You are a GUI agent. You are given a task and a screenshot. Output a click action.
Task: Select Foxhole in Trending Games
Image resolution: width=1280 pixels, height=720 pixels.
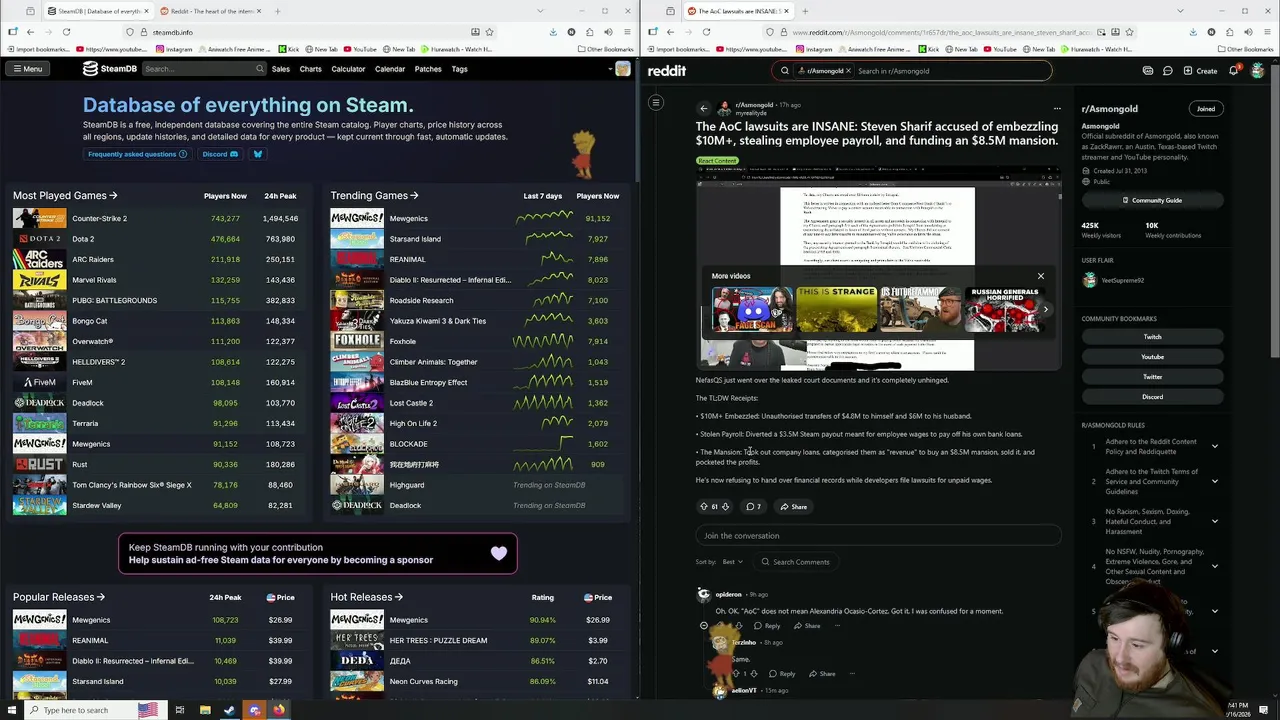403,341
